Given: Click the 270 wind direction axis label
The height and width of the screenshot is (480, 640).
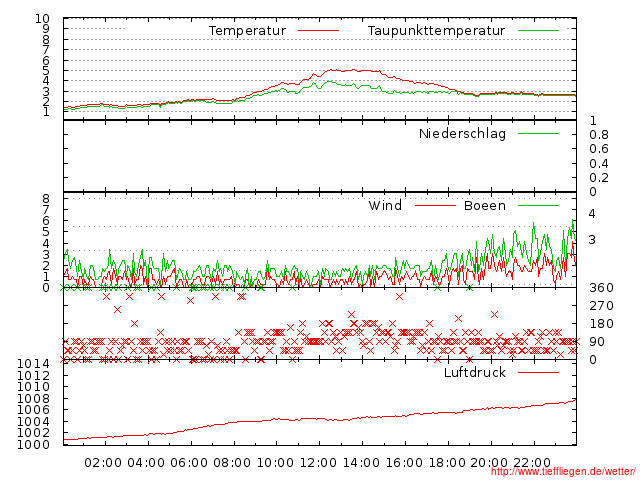Looking at the screenshot, I should tap(601, 306).
